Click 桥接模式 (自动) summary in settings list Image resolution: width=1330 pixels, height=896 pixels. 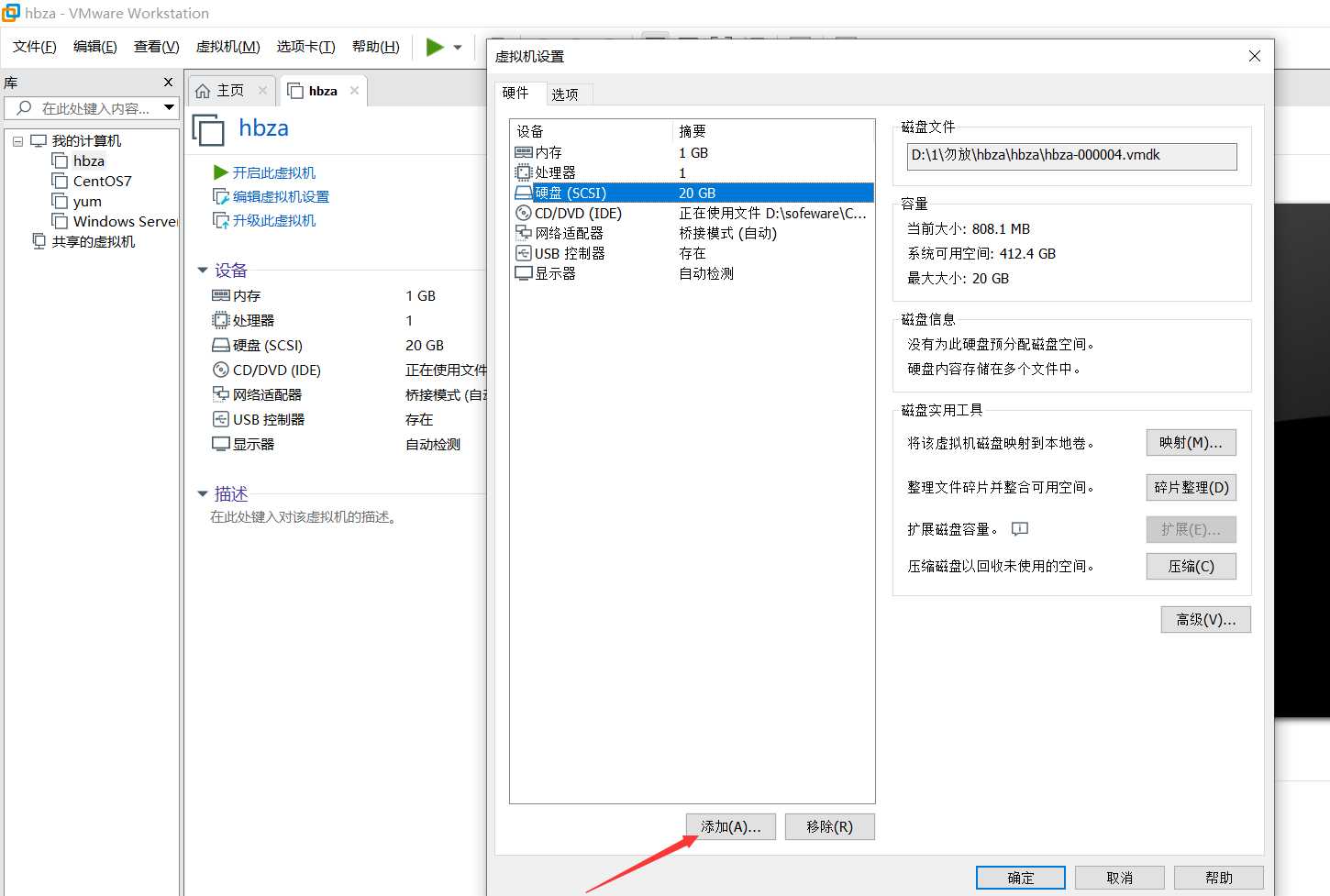click(x=727, y=233)
